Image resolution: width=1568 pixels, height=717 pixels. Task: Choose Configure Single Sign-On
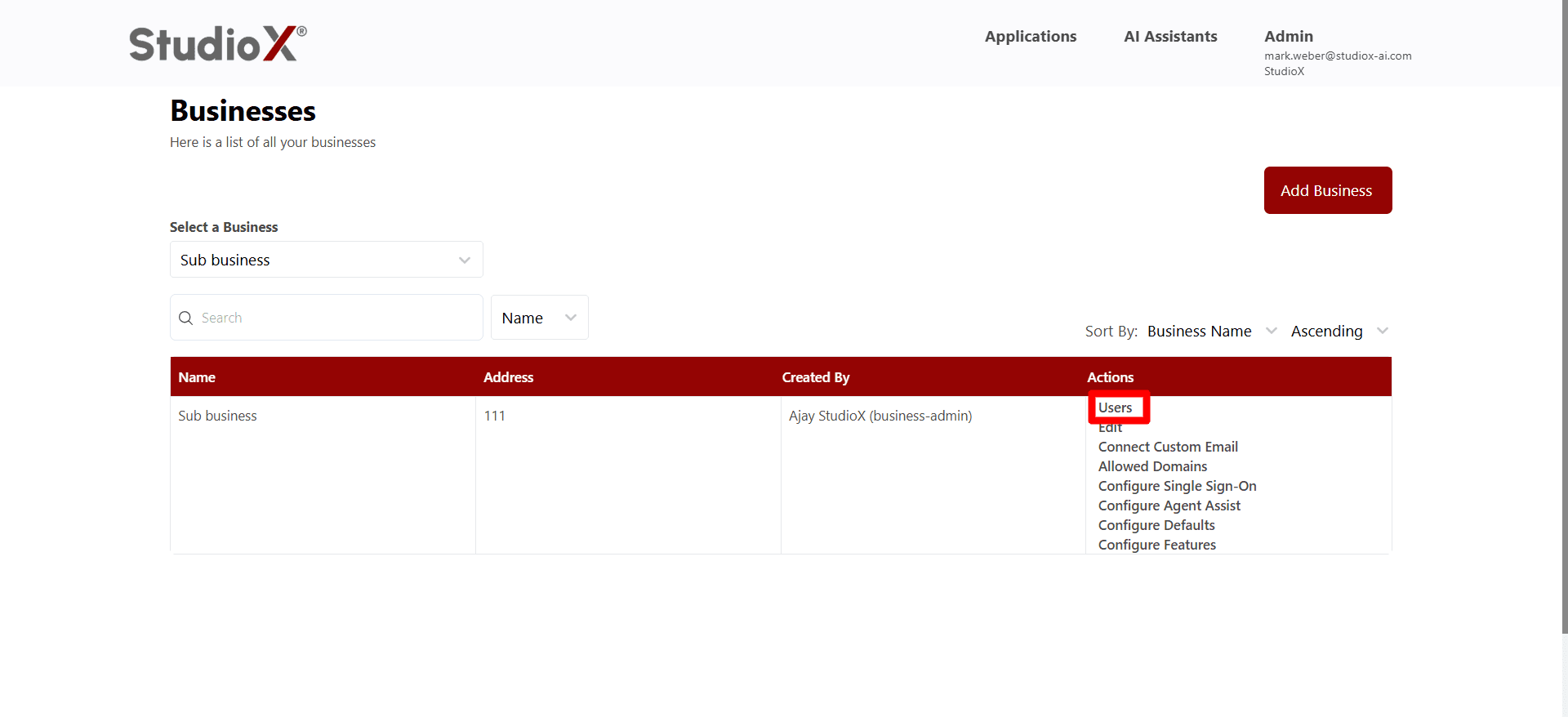pos(1176,486)
